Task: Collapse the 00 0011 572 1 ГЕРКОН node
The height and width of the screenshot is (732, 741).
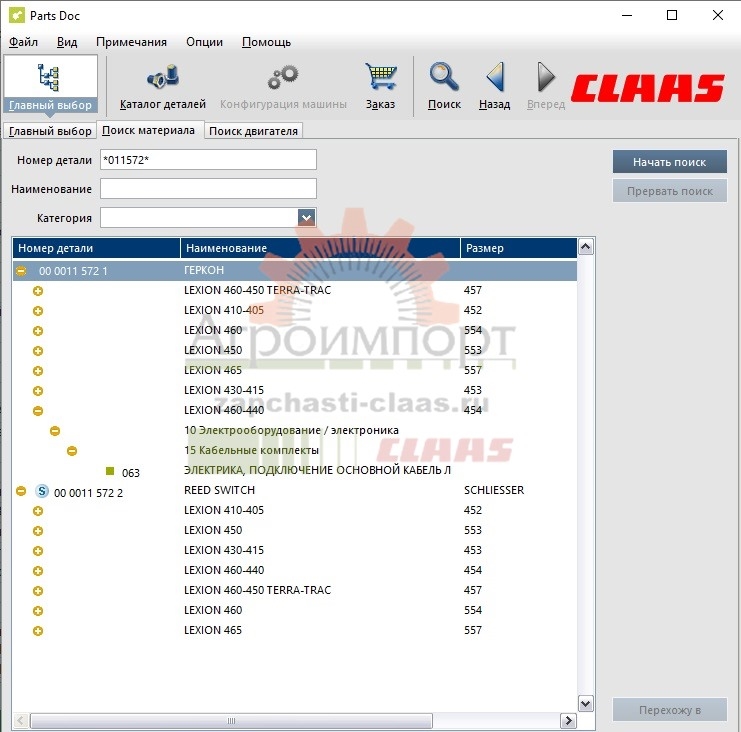Action: pyautogui.click(x=21, y=271)
